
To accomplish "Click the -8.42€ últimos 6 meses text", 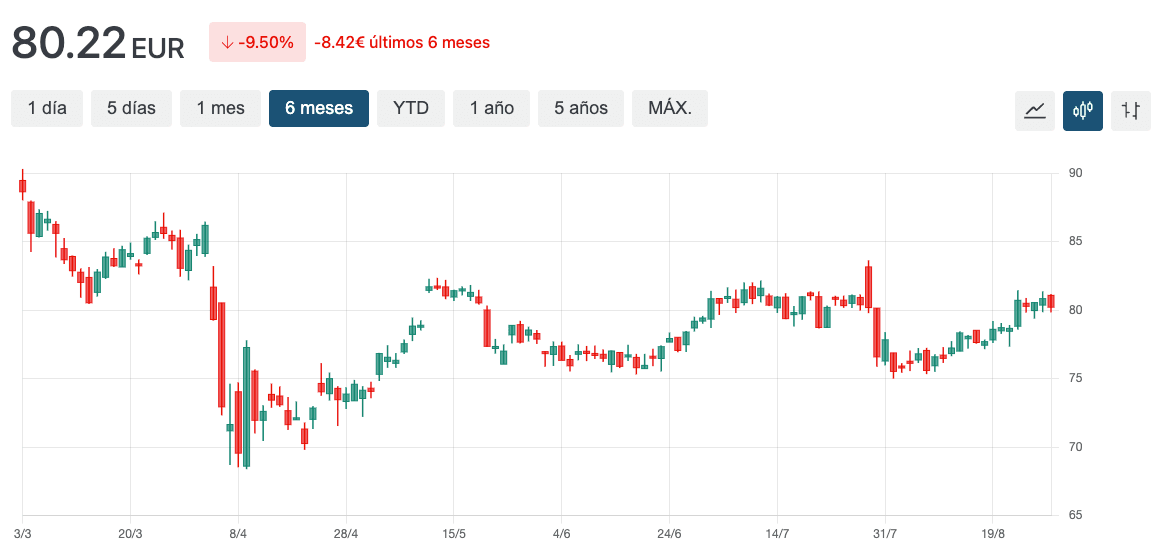I will (402, 42).
